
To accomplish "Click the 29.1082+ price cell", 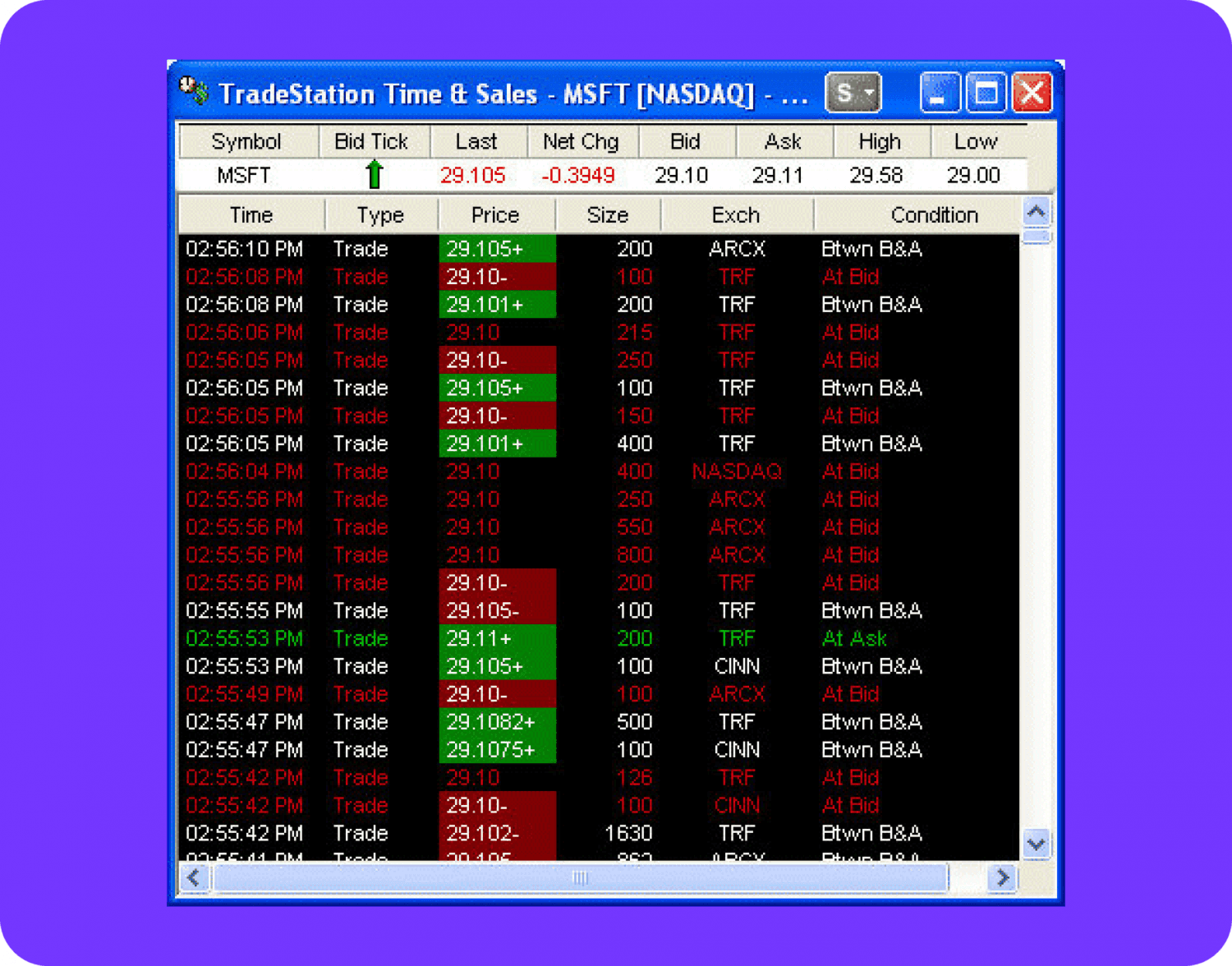I will (x=498, y=722).
